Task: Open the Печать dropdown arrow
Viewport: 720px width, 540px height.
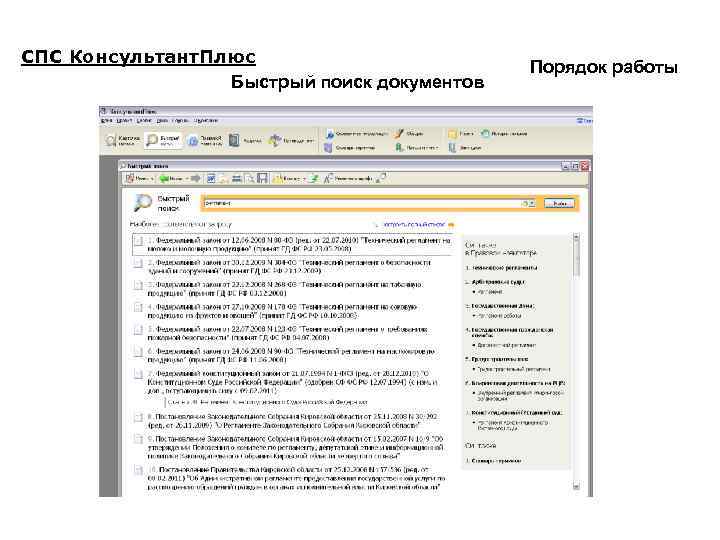Action: tap(152, 179)
